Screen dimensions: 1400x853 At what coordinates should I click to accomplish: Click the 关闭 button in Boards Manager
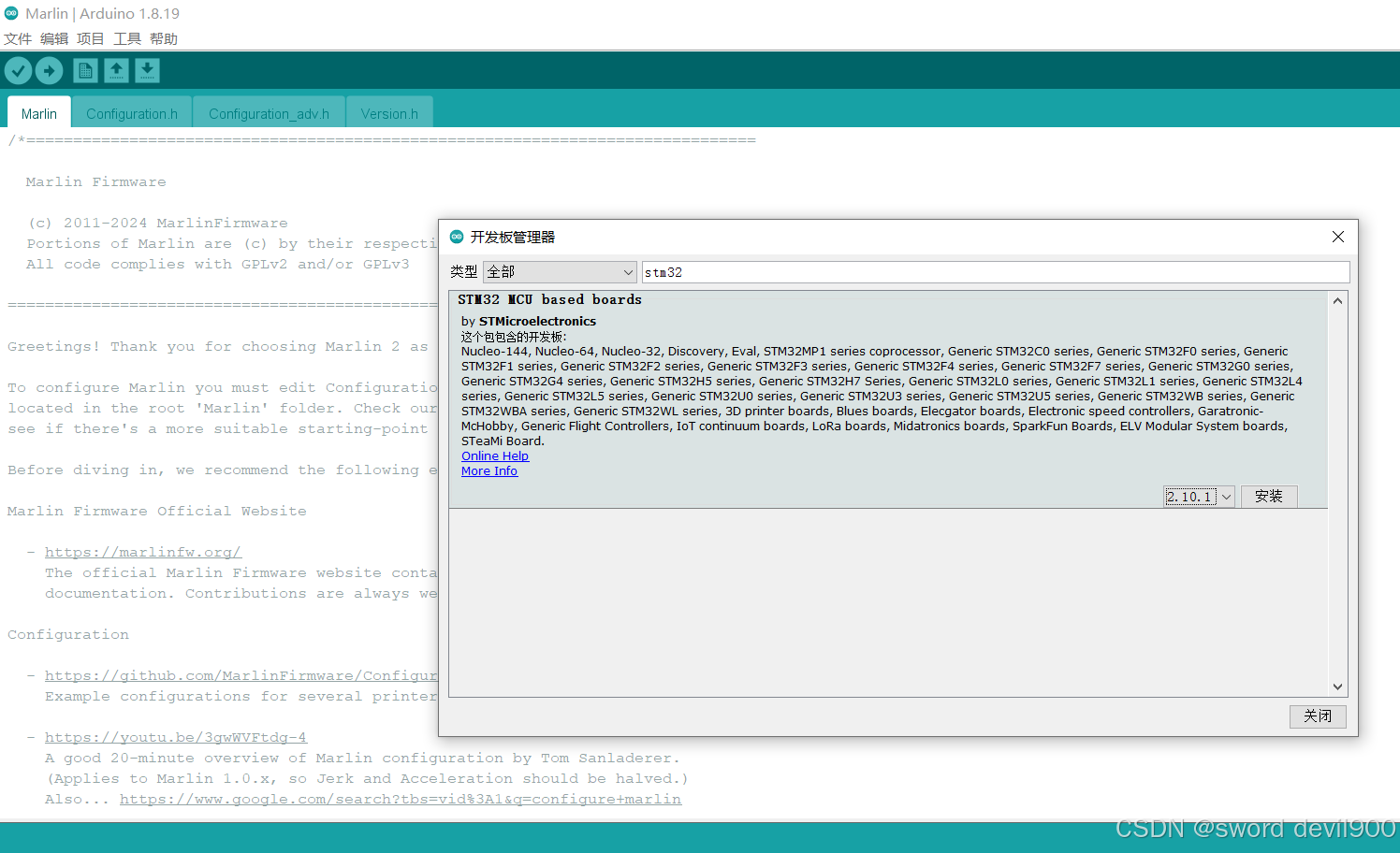point(1318,716)
